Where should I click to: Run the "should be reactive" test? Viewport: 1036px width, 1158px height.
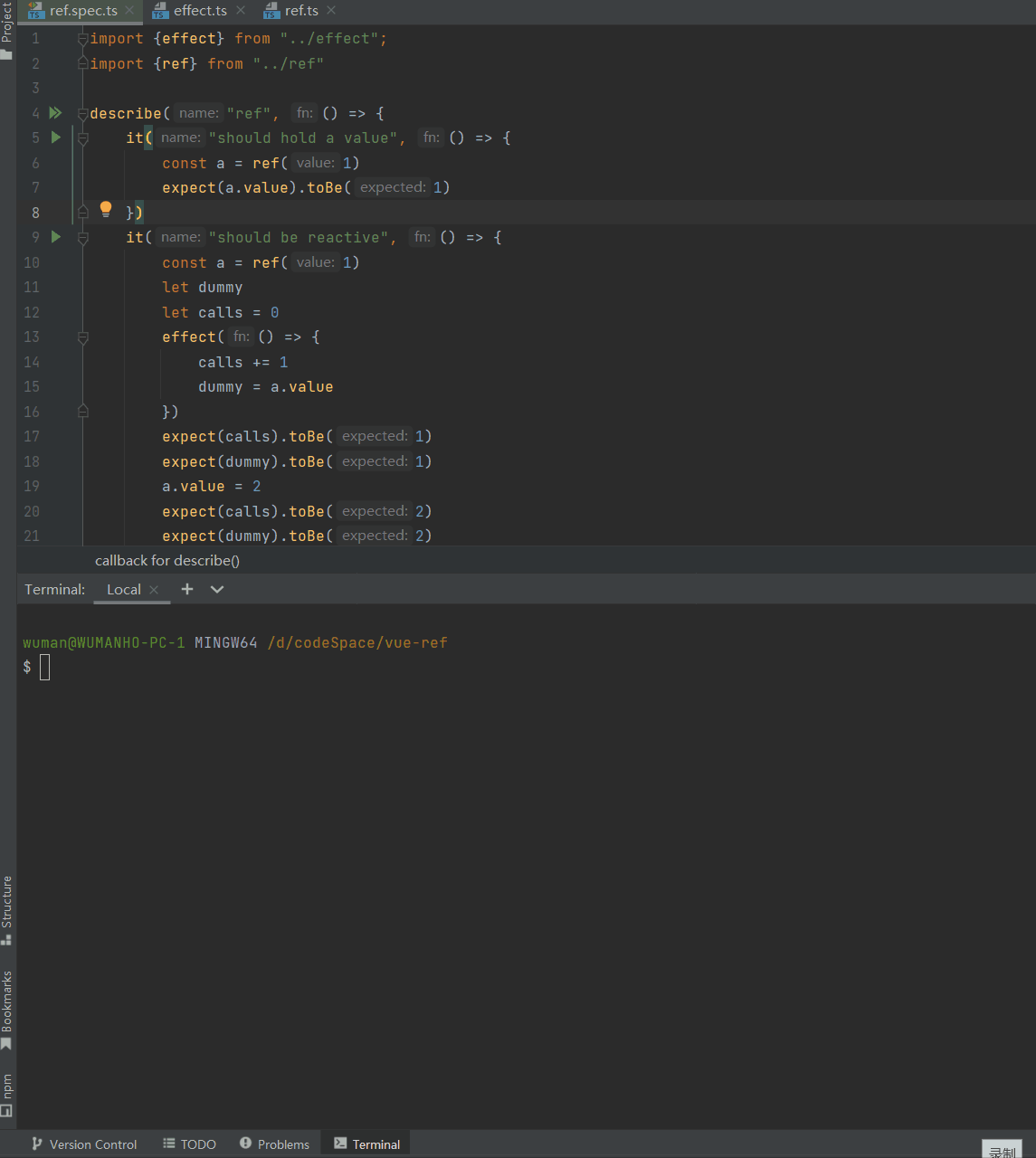coord(56,237)
